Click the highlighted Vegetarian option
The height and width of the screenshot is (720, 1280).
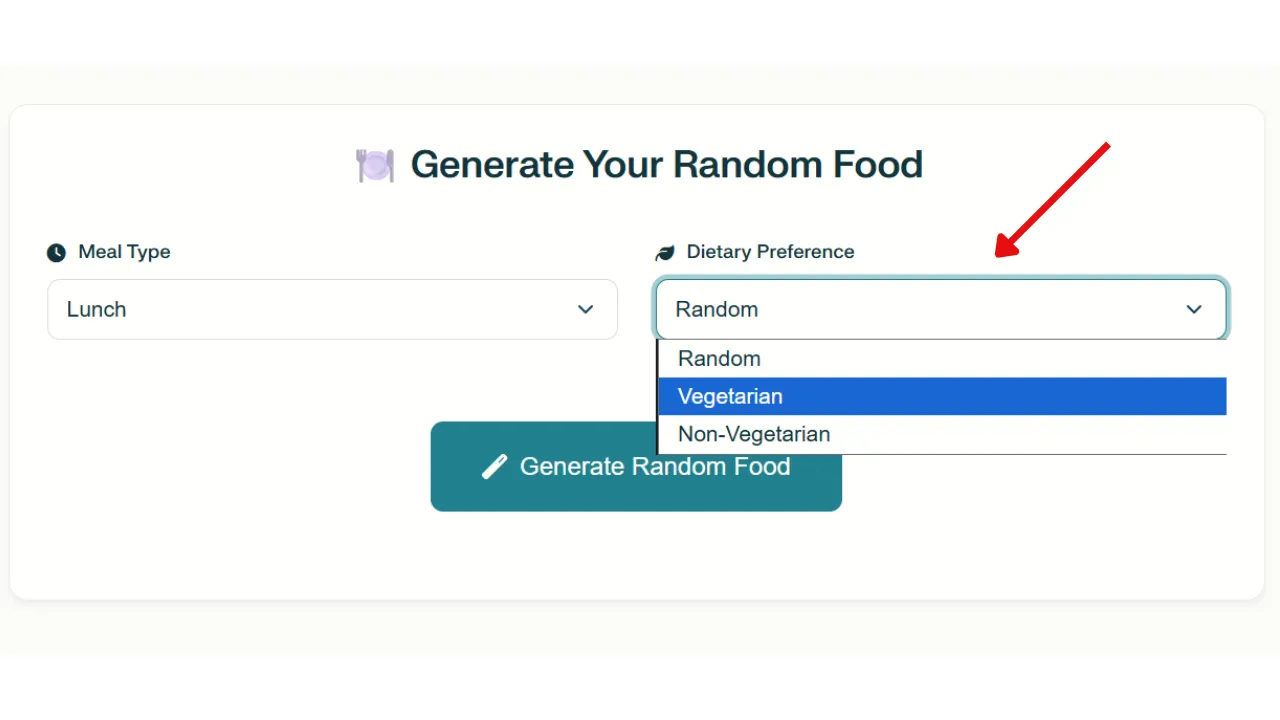click(x=730, y=396)
